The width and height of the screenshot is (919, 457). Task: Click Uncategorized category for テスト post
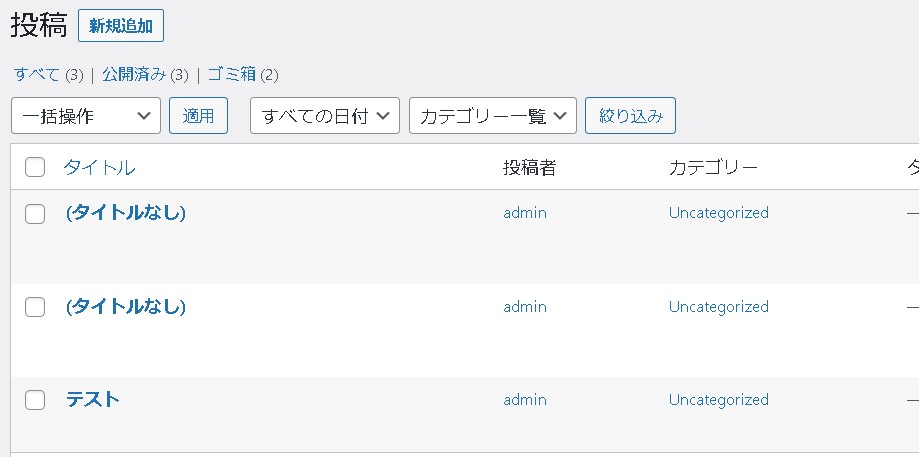pos(718,400)
